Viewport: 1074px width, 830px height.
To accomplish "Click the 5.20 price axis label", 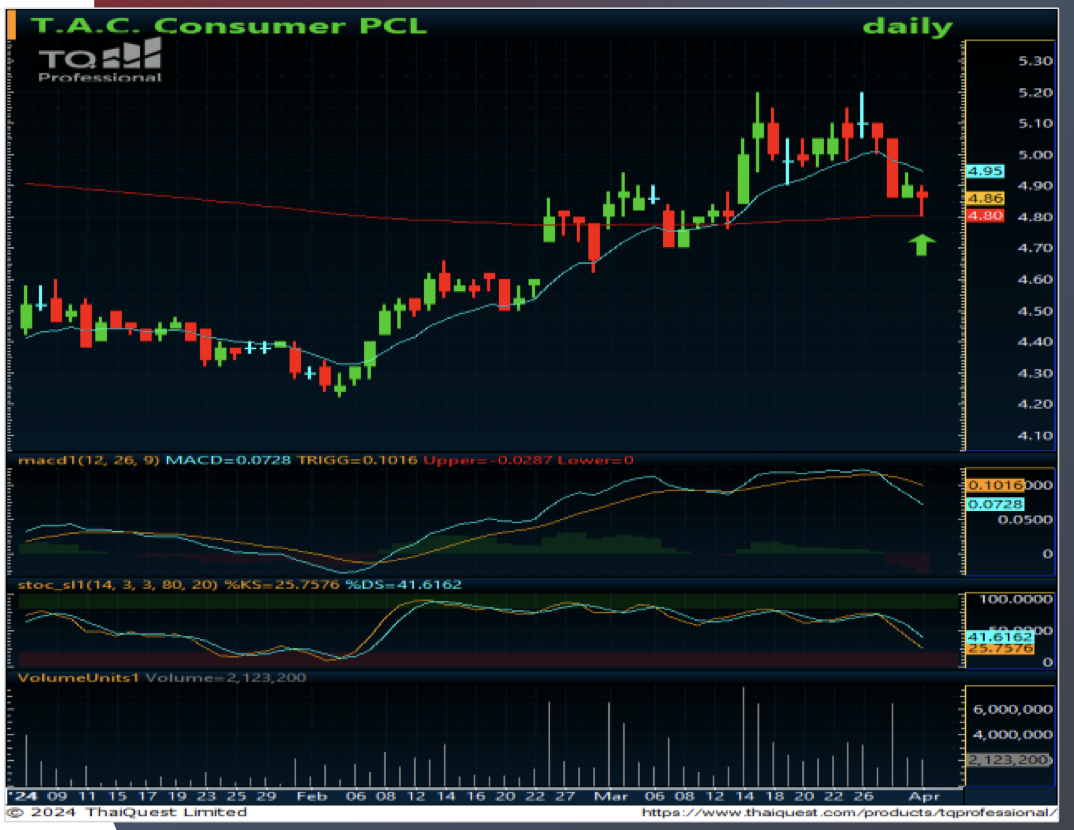I will [x=1035, y=92].
